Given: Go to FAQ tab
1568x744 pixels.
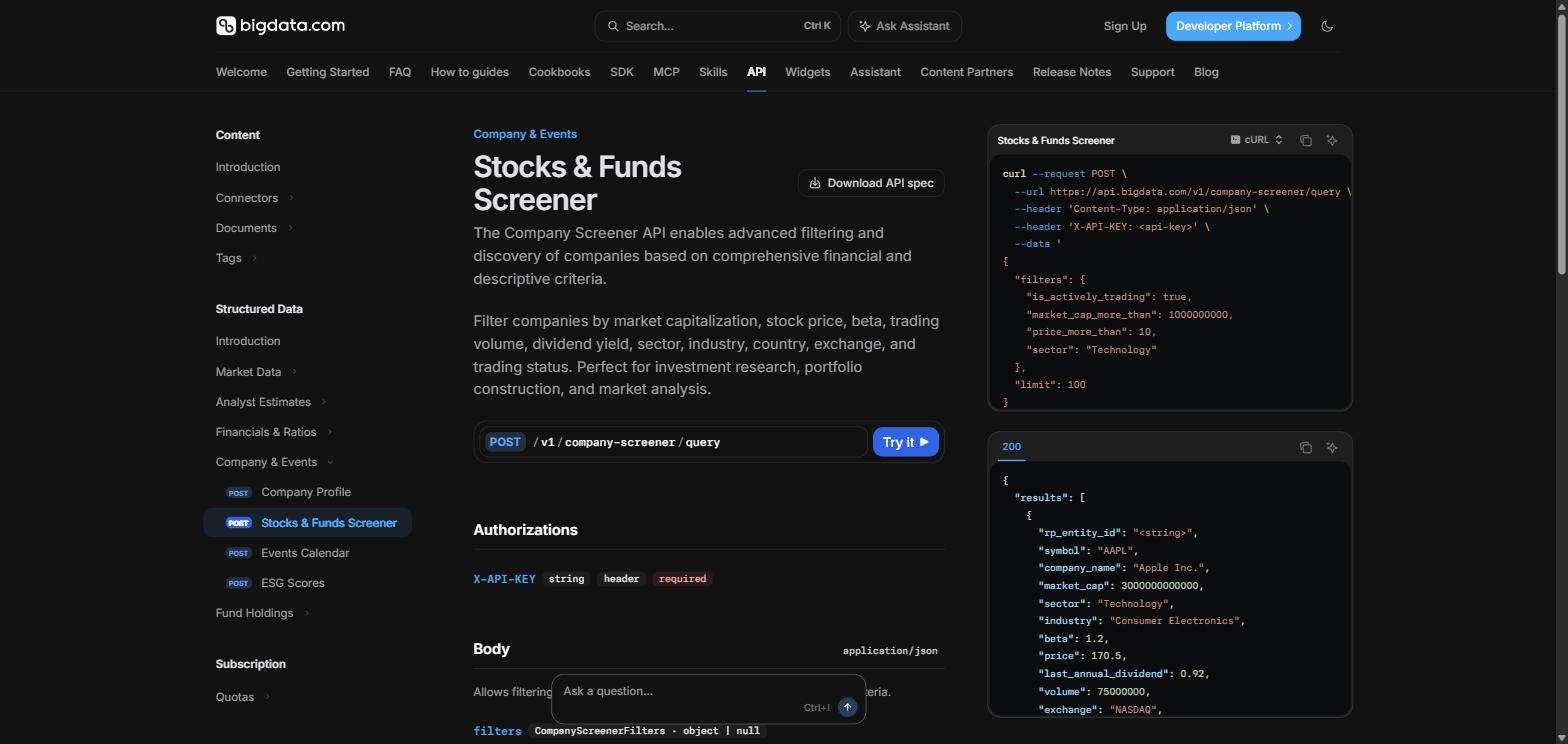Looking at the screenshot, I should coord(400,72).
